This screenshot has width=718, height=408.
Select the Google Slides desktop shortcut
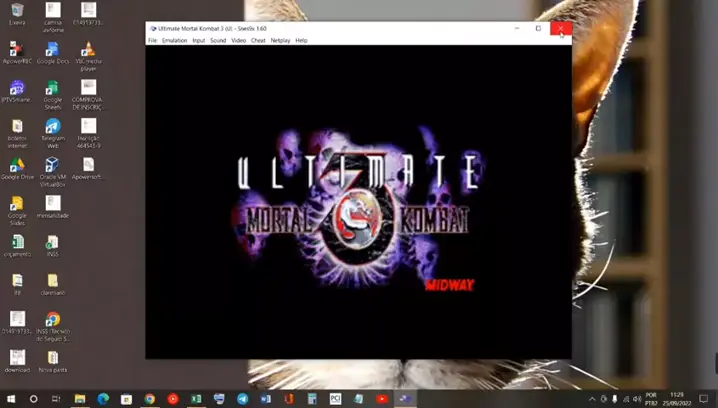tap(17, 210)
